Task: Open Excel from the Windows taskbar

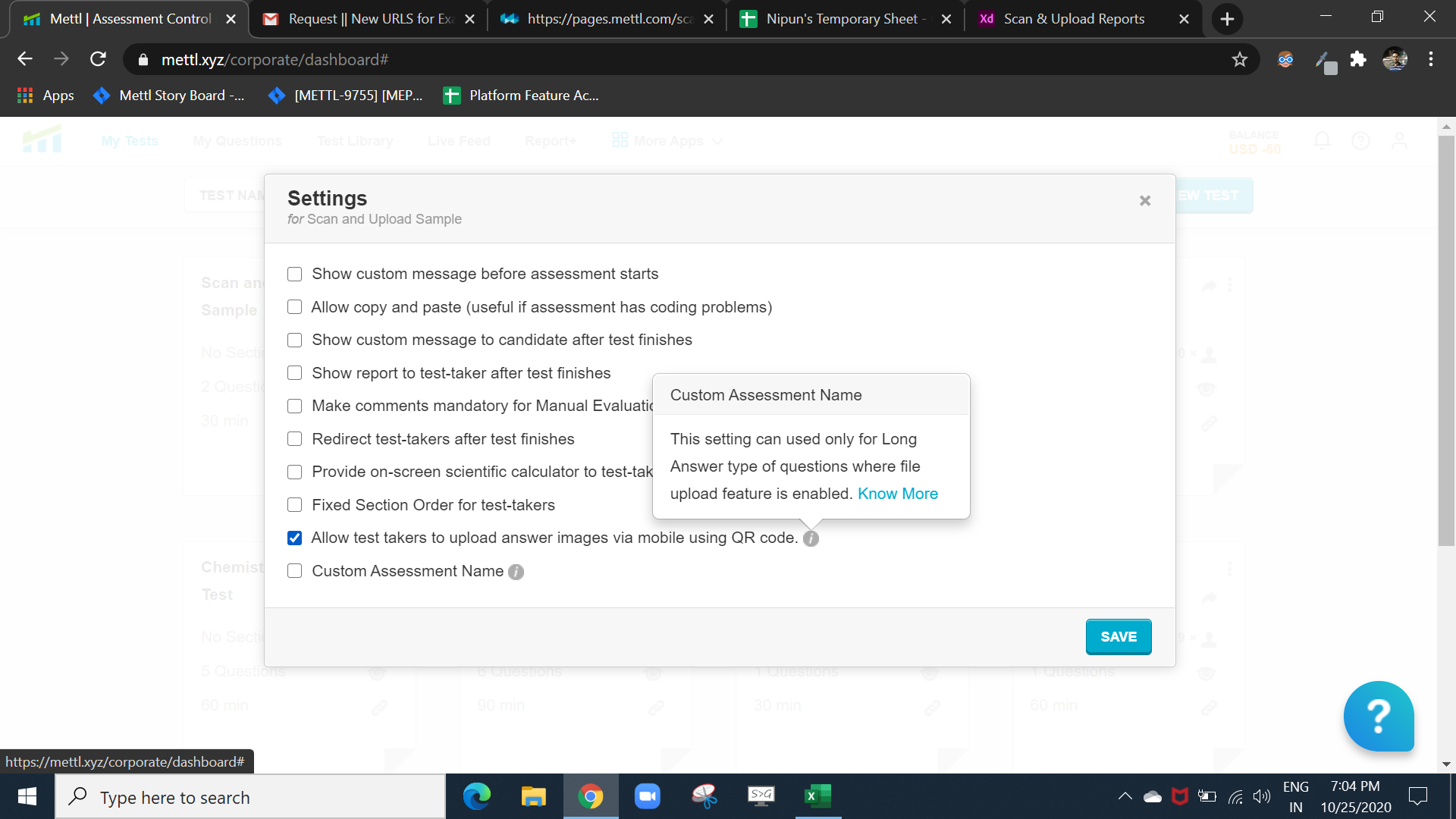Action: coord(817,796)
